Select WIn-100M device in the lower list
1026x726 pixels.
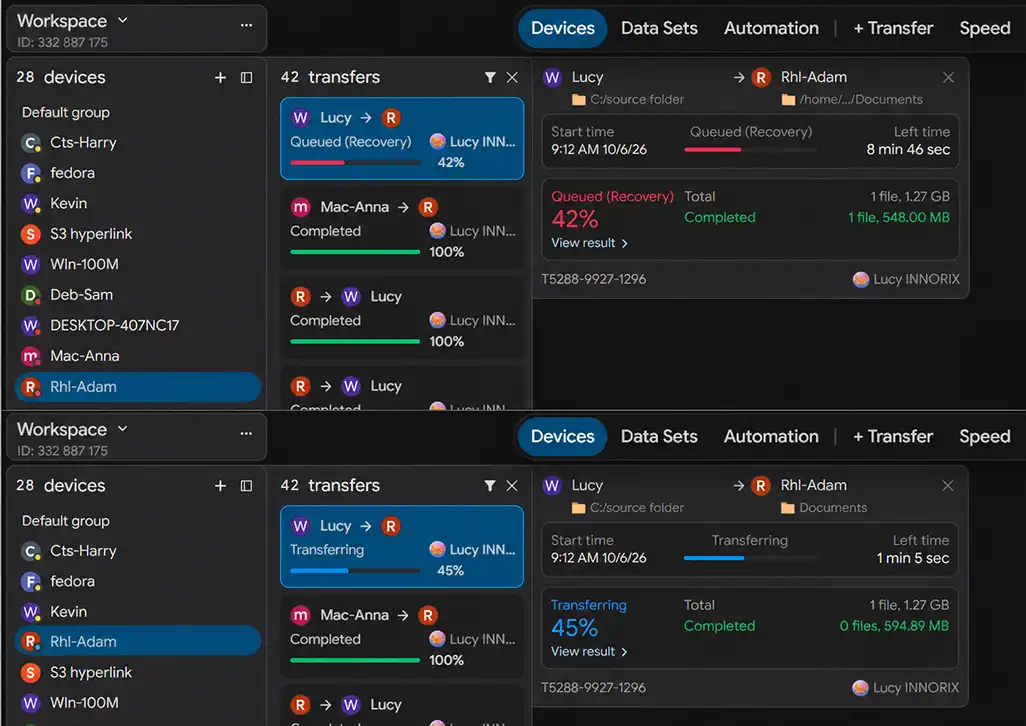[x=138, y=702]
